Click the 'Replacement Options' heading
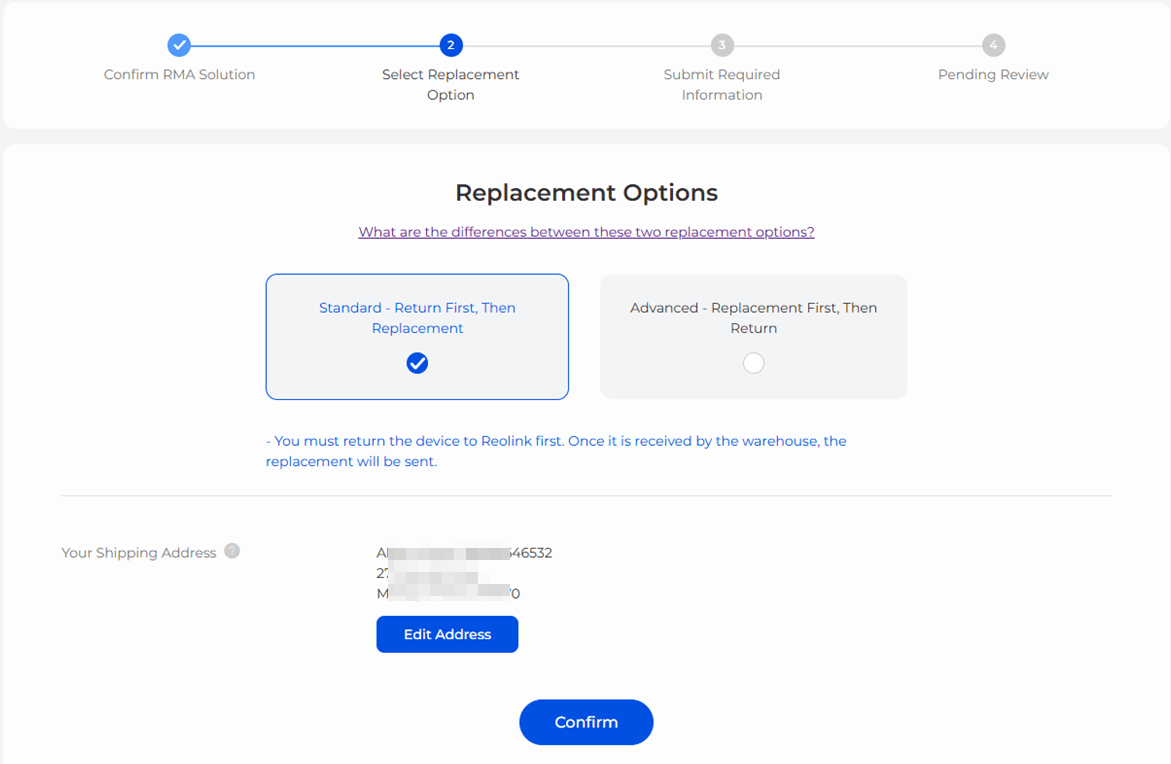Screen dimensions: 1171x764 [x=586, y=193]
